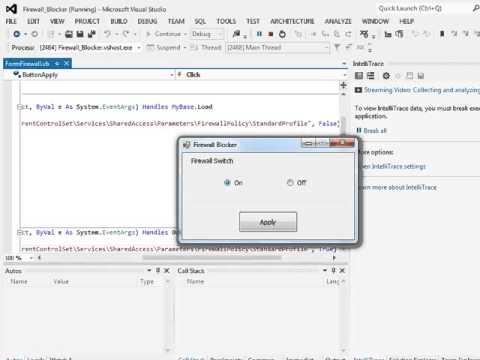This screenshot has height=360, width=480.
Task: Click the Find in Files toolbar icon
Action: [x=236, y=34]
